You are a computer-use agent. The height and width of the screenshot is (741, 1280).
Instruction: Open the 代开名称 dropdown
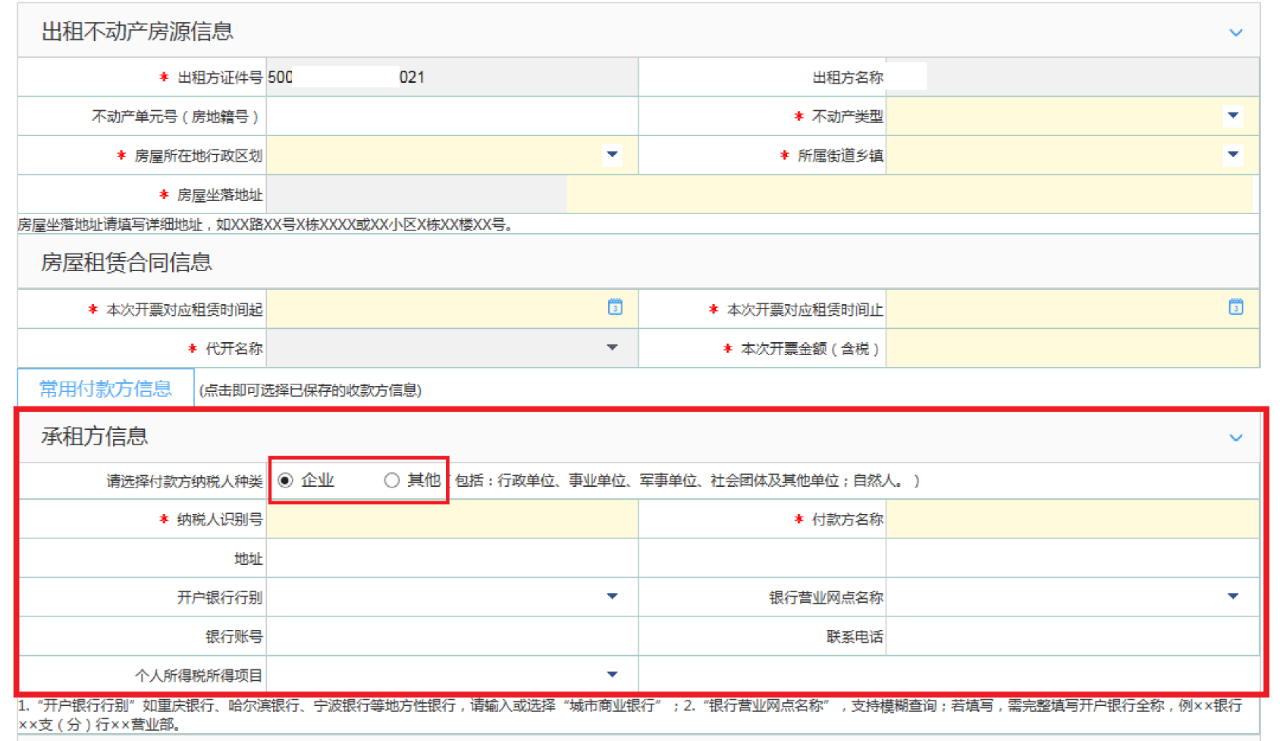tap(611, 347)
